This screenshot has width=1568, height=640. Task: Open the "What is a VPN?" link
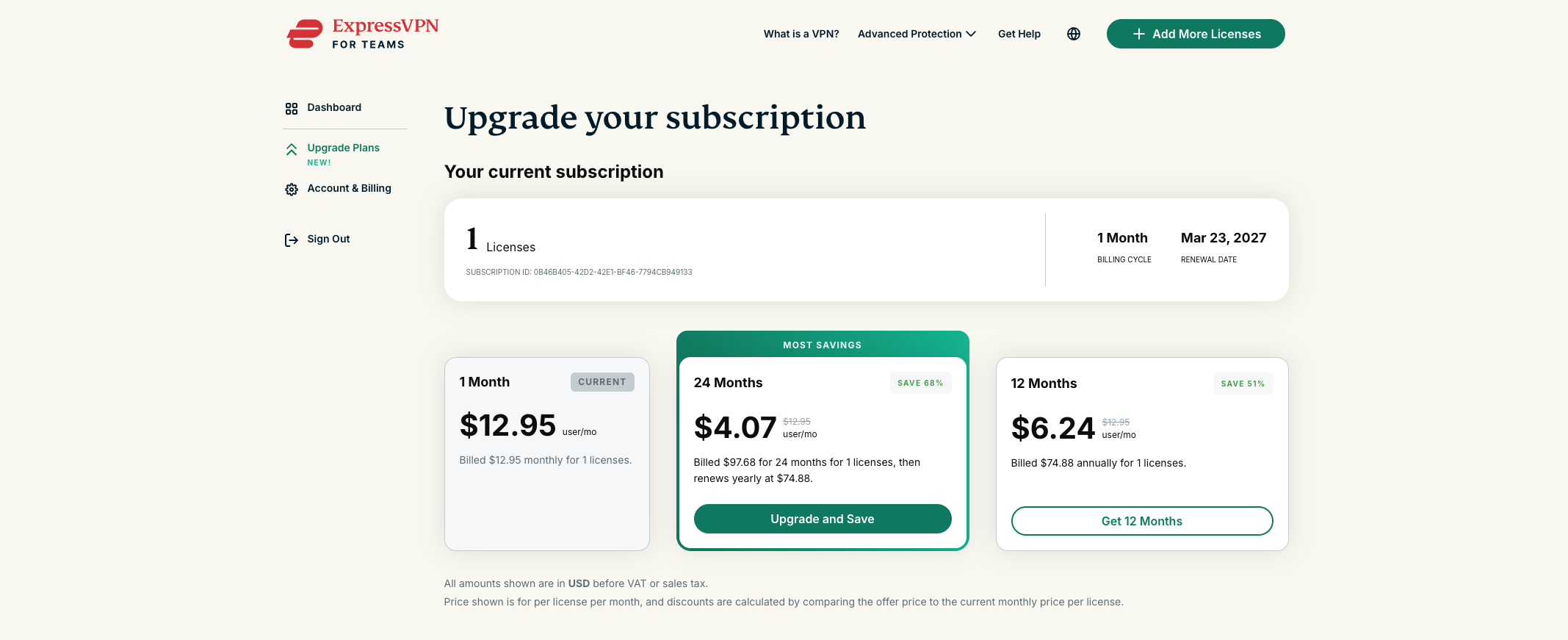pos(801,34)
